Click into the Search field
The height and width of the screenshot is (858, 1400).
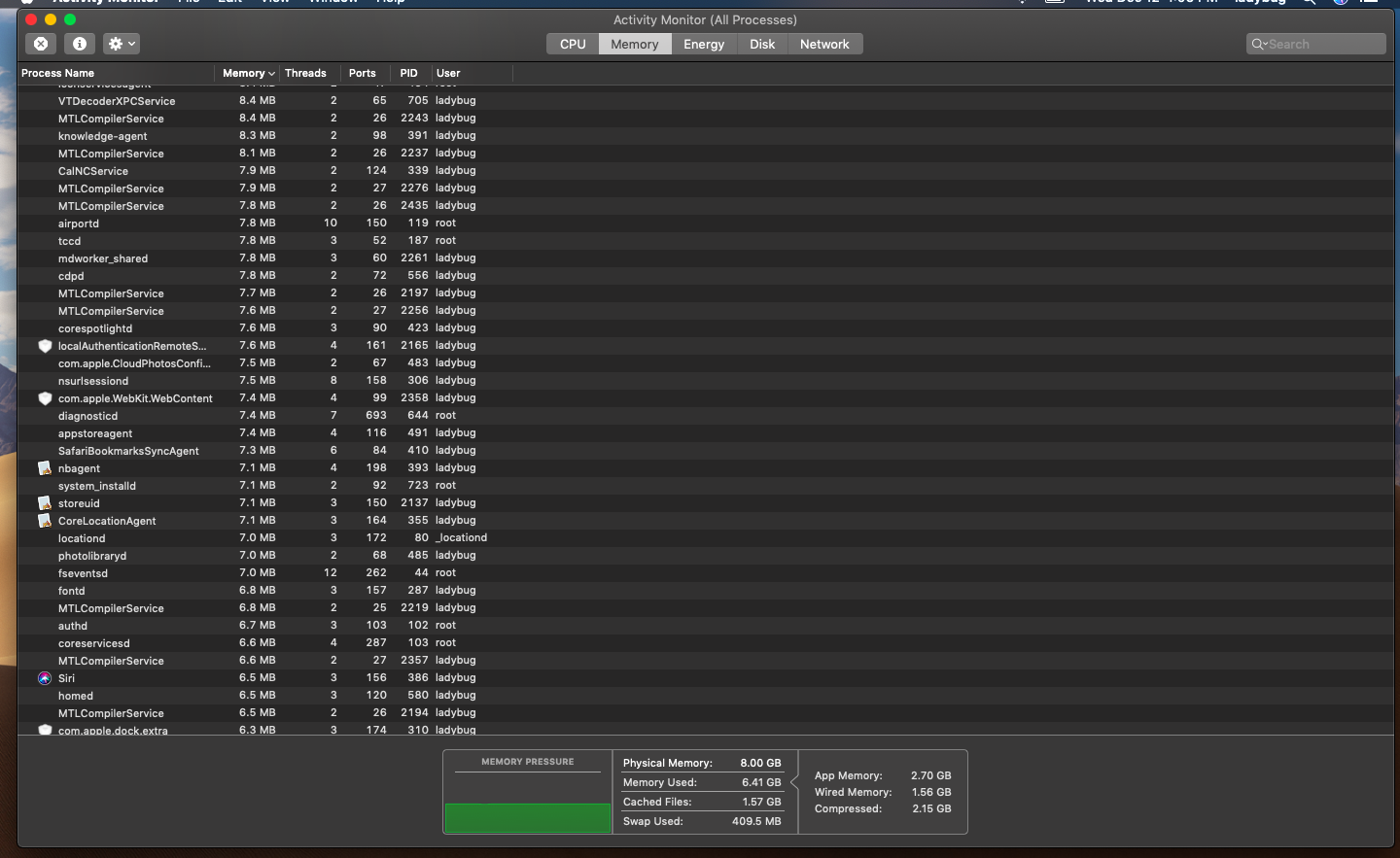(x=1315, y=44)
